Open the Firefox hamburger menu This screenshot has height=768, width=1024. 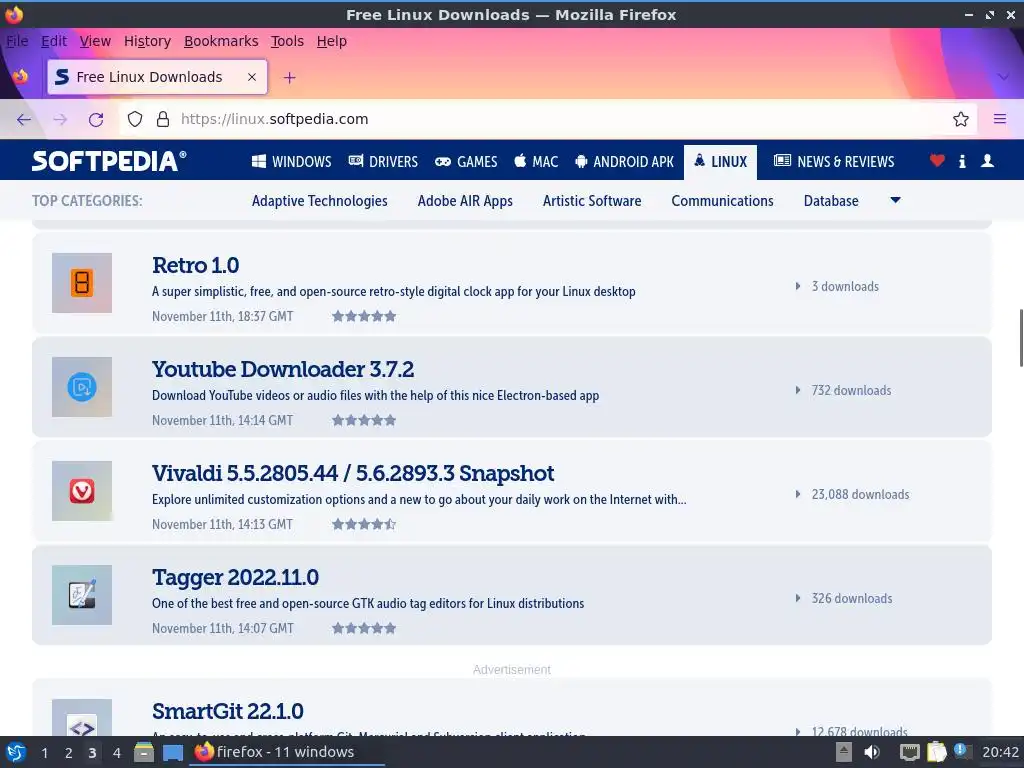pos(999,119)
